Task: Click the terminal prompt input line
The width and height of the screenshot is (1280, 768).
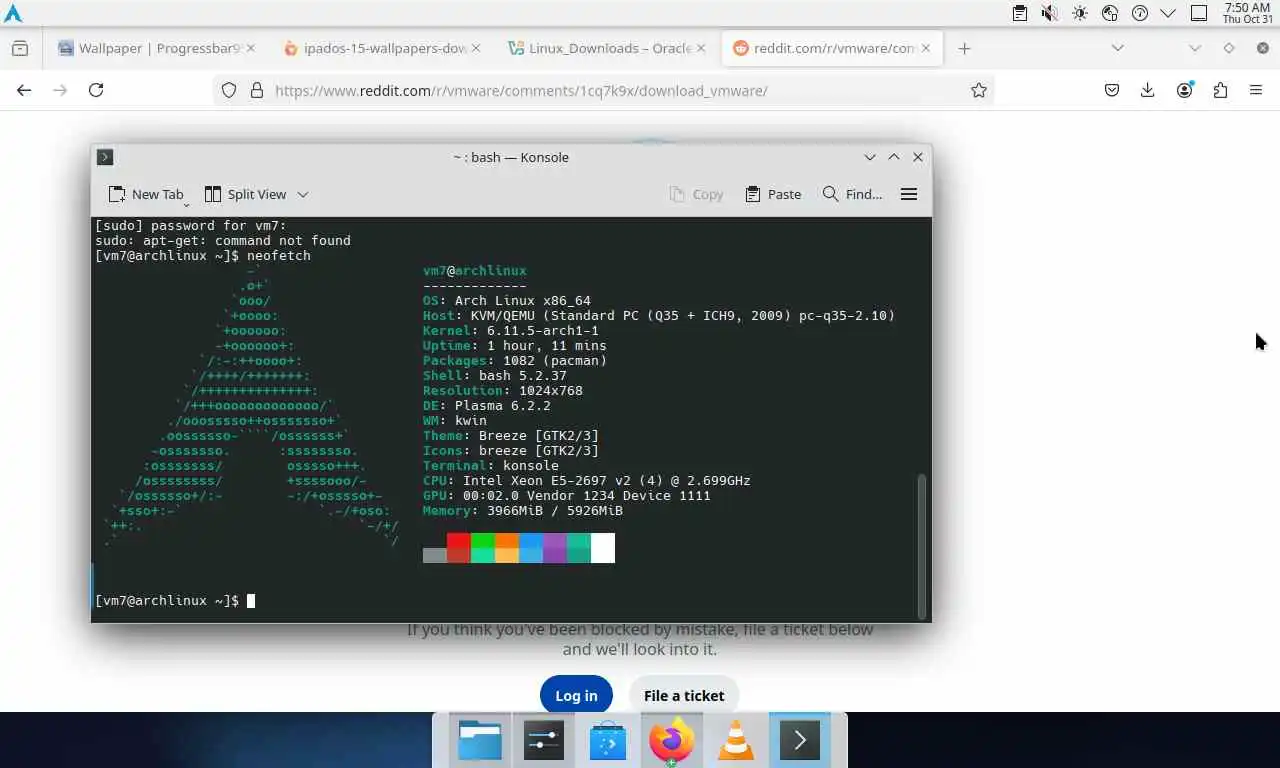Action: click(505, 600)
